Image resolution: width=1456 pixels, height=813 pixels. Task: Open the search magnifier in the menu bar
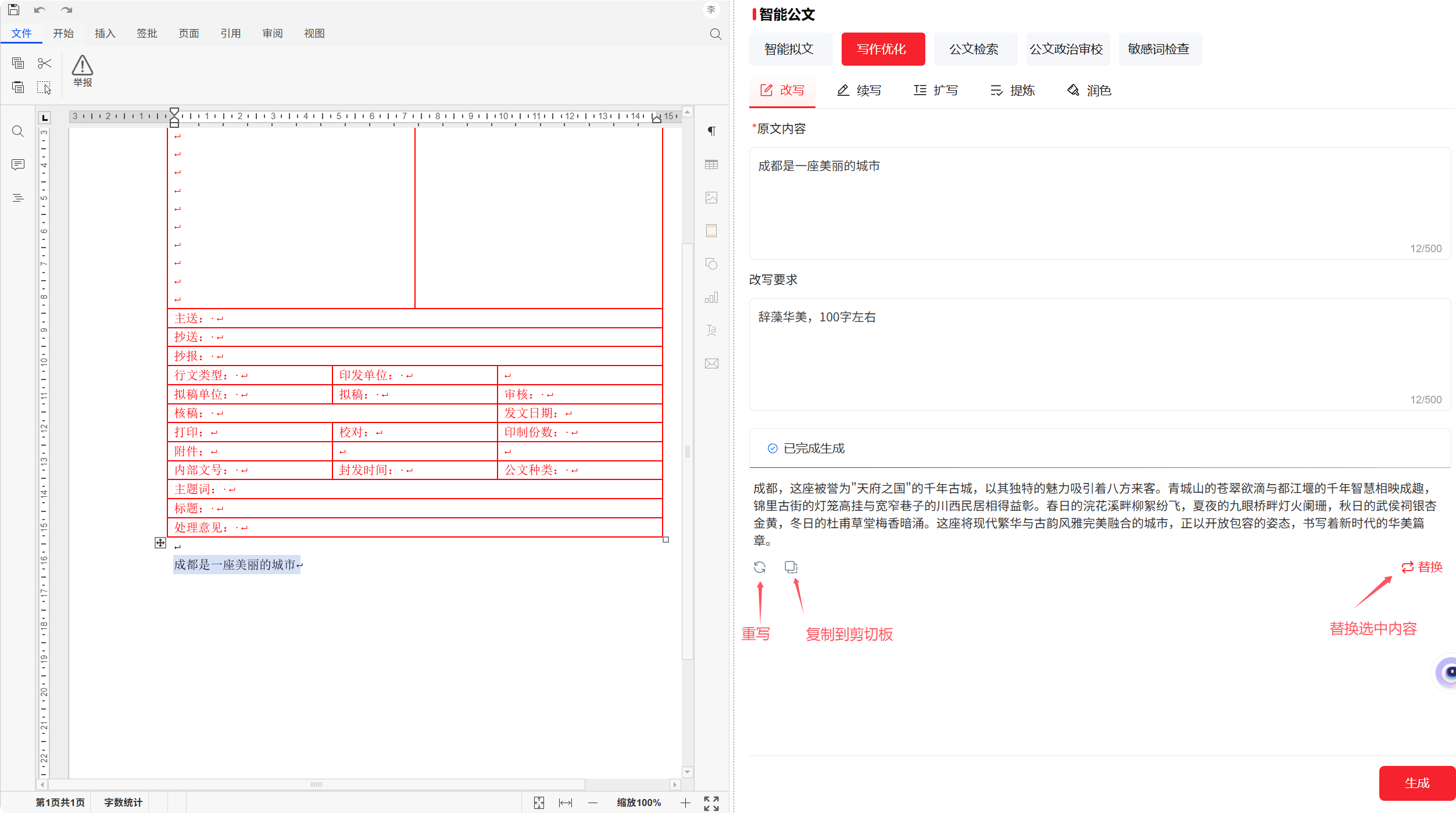(716, 34)
